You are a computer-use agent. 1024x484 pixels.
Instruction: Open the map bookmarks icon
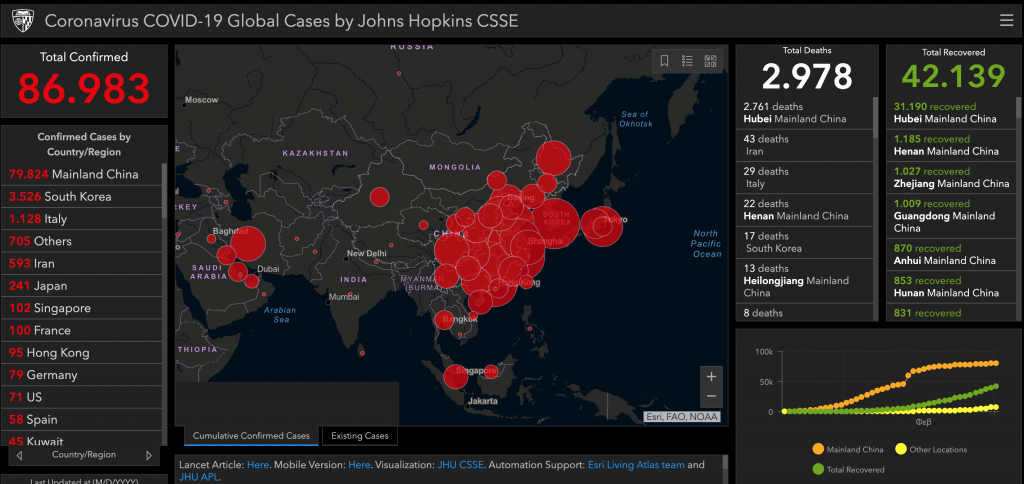[x=664, y=61]
